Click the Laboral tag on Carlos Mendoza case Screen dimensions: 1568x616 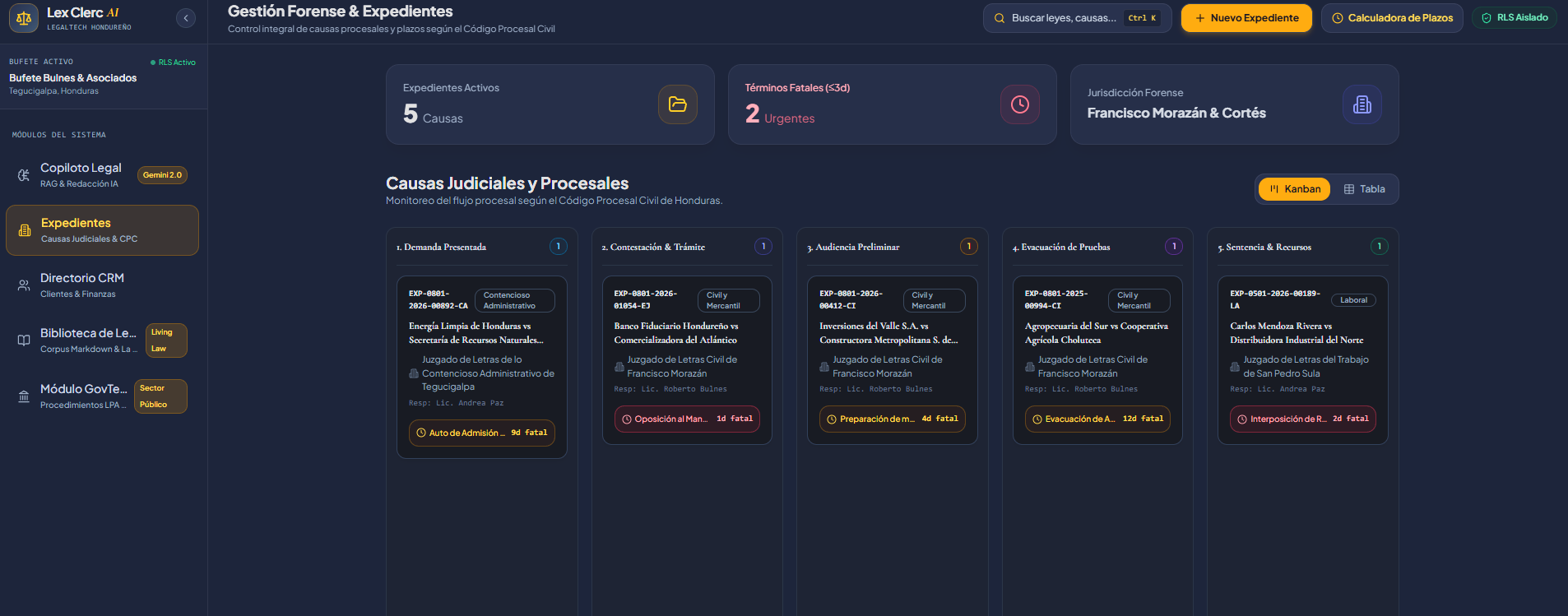pos(1353,300)
